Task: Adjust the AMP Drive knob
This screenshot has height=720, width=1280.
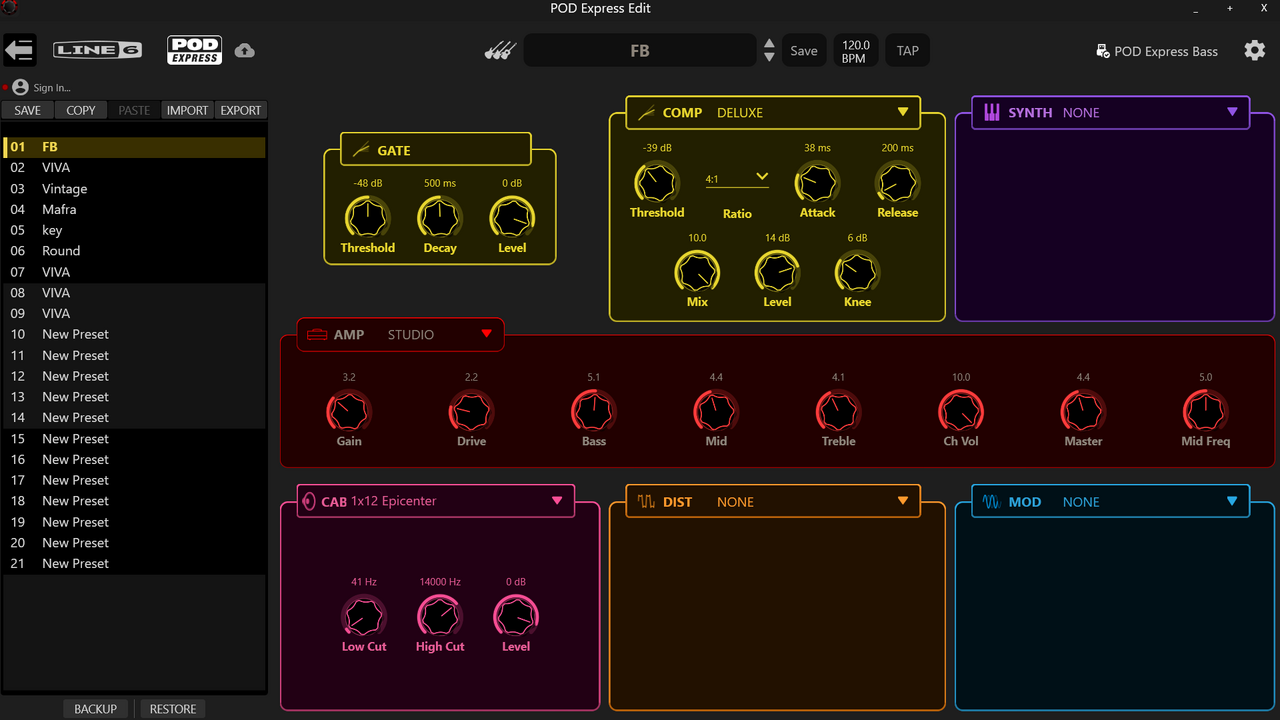Action: pyautogui.click(x=471, y=411)
